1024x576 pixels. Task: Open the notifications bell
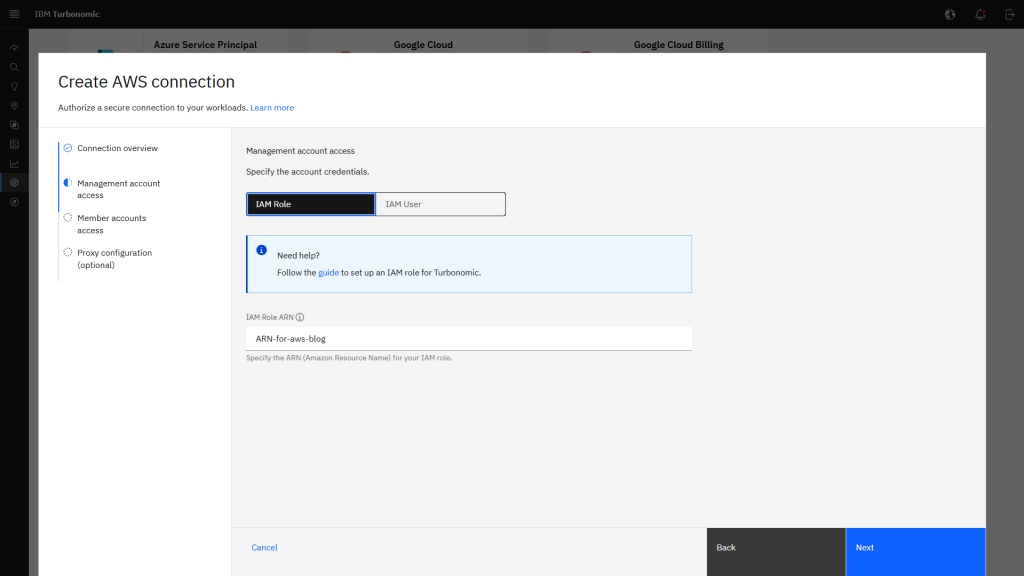click(980, 14)
